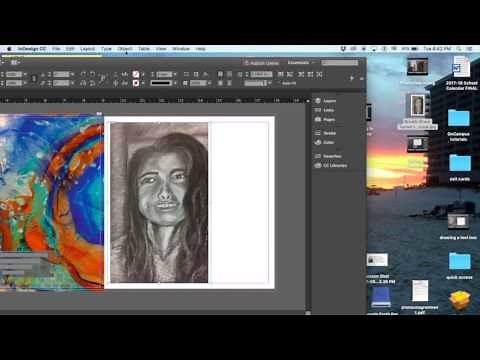Click the height input field
The image size is (480, 360).
[x=61, y=83]
